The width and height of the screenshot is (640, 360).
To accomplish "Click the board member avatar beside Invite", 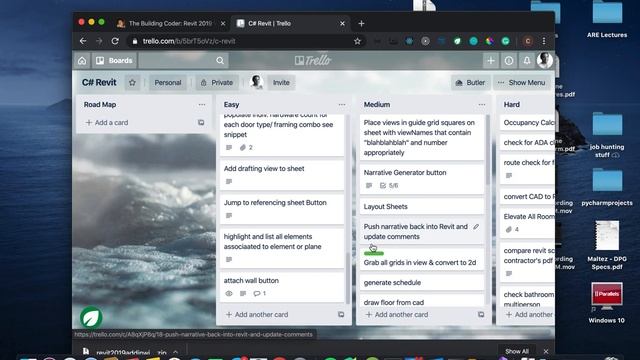I will click(x=256, y=82).
